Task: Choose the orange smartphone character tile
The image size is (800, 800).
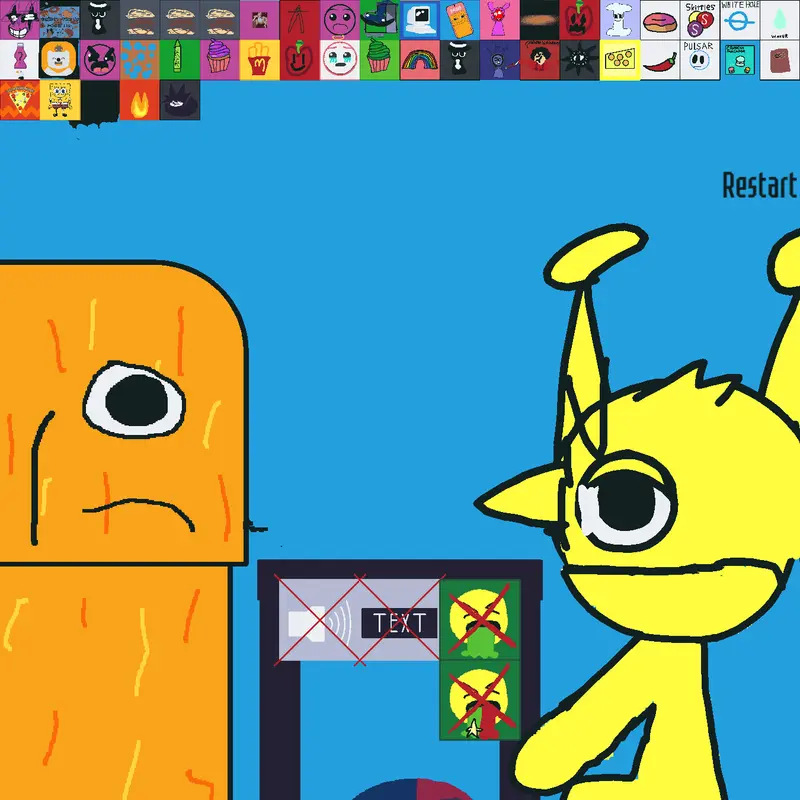Action: click(459, 20)
